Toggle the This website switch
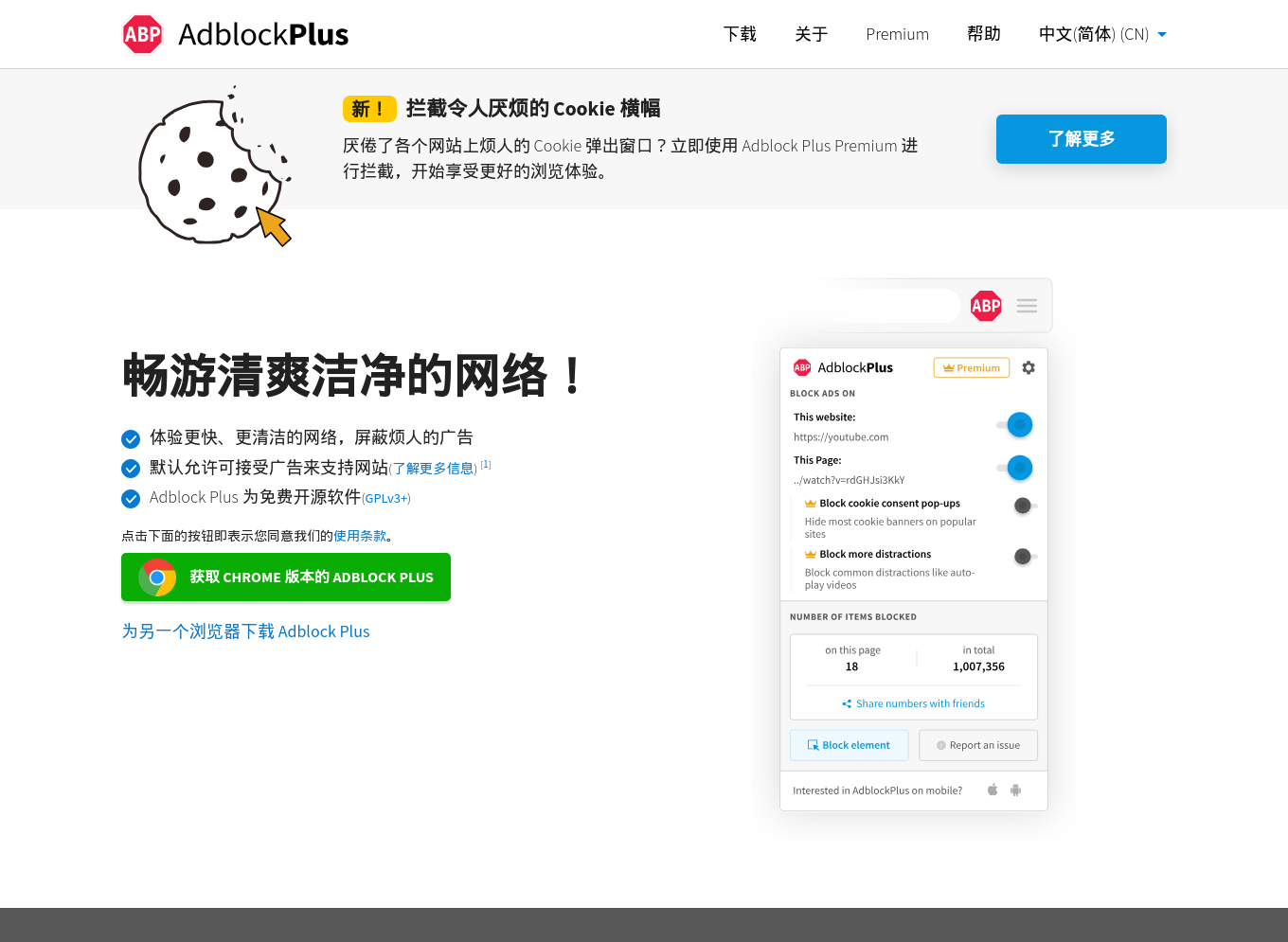1288x942 pixels. pos(1015,425)
